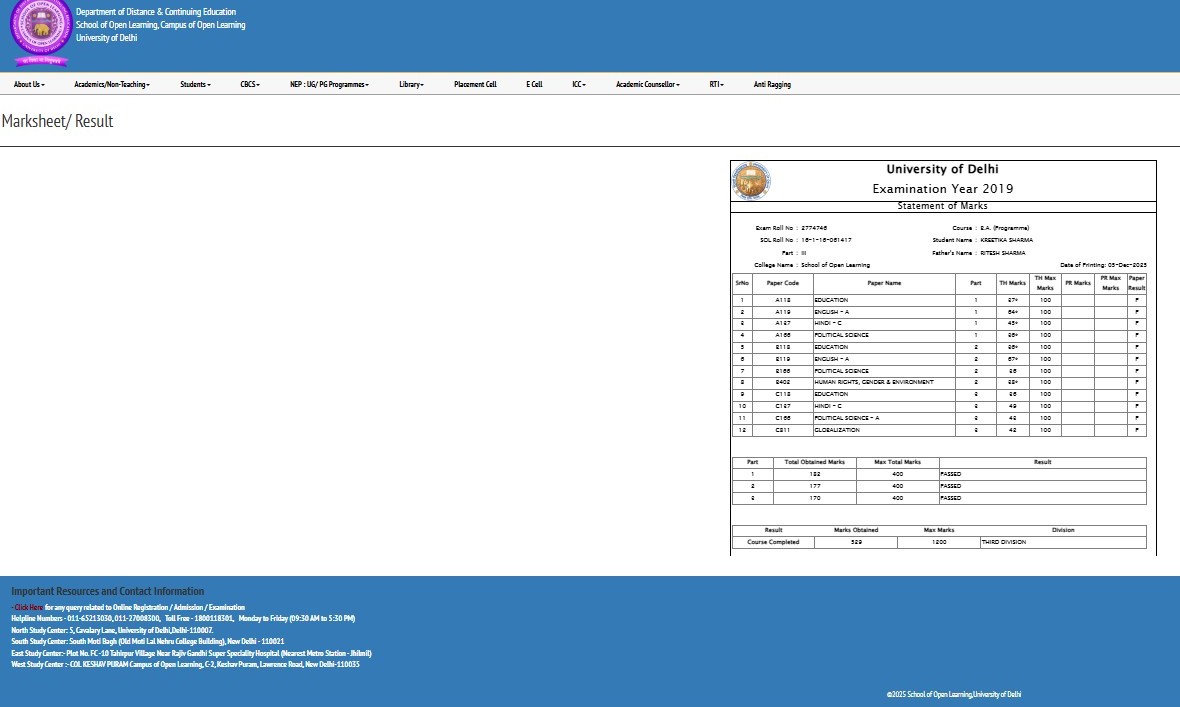This screenshot has height=707, width=1180.
Task: Open the Academics/Non-Teaching dropdown
Action: [x=111, y=85]
